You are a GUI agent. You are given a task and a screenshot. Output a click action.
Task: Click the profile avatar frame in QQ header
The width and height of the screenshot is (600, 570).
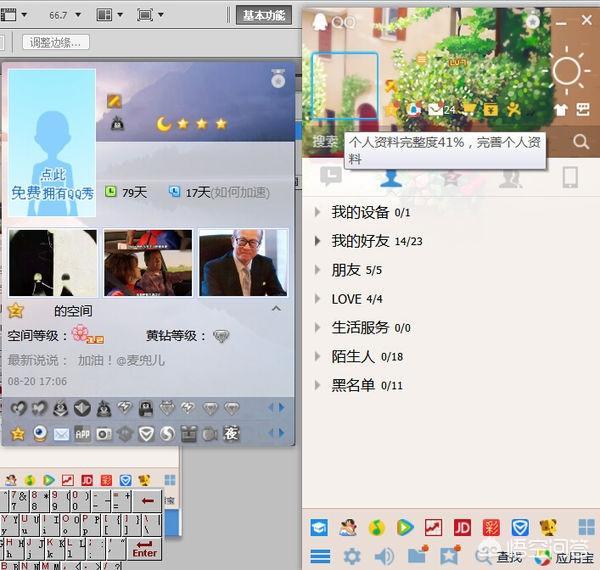pyautogui.click(x=345, y=86)
